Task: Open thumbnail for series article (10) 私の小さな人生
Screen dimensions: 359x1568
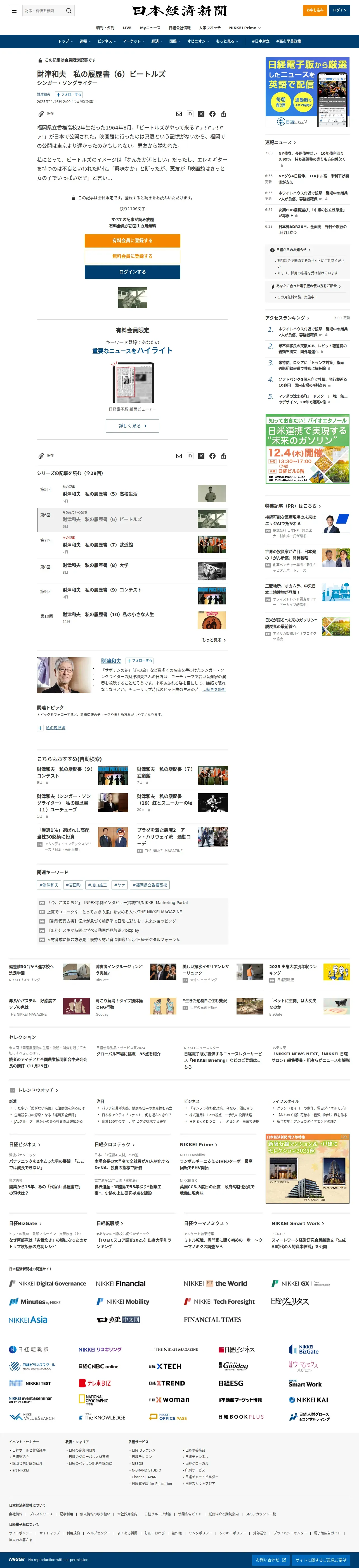Action: (x=212, y=620)
